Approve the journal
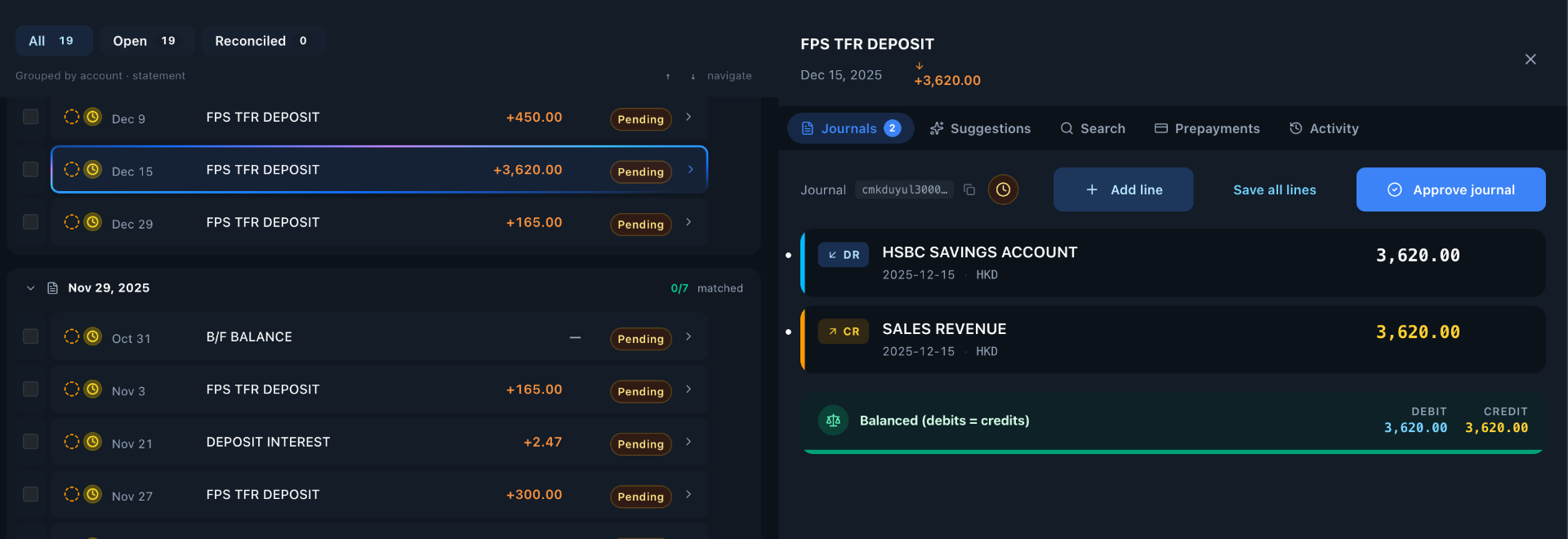1568x539 pixels. click(x=1450, y=189)
